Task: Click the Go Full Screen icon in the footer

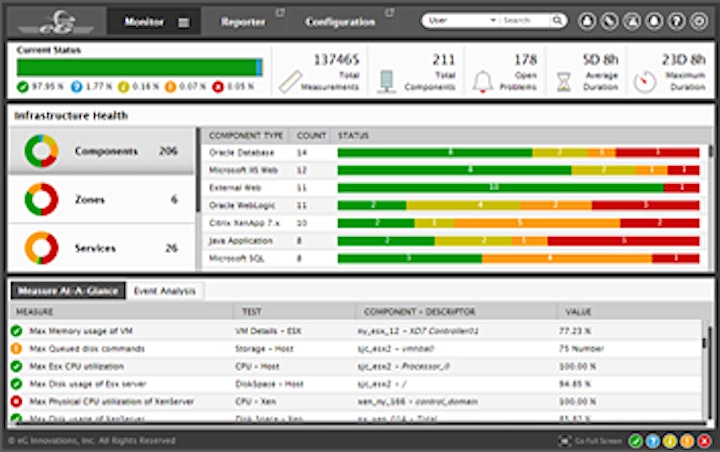Action: (565, 441)
